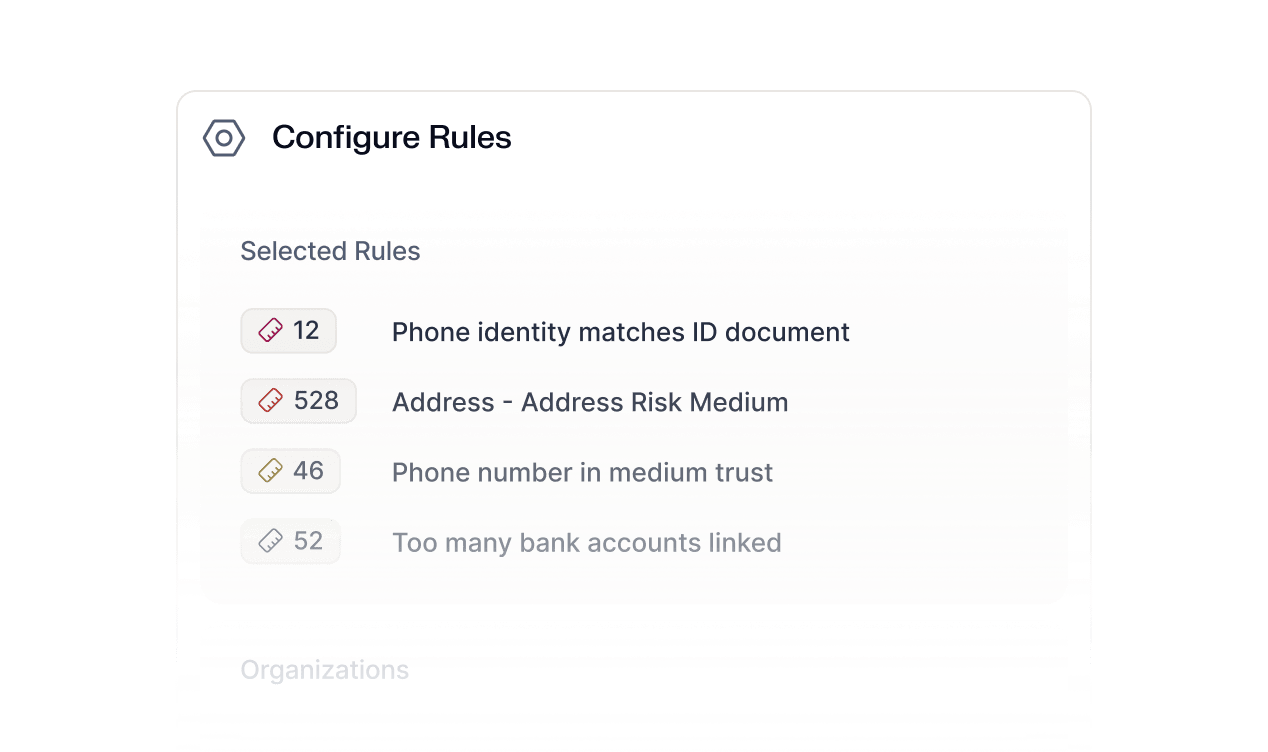
Task: Toggle rule 'Address - Address Risk Medium'
Action: [x=590, y=402]
